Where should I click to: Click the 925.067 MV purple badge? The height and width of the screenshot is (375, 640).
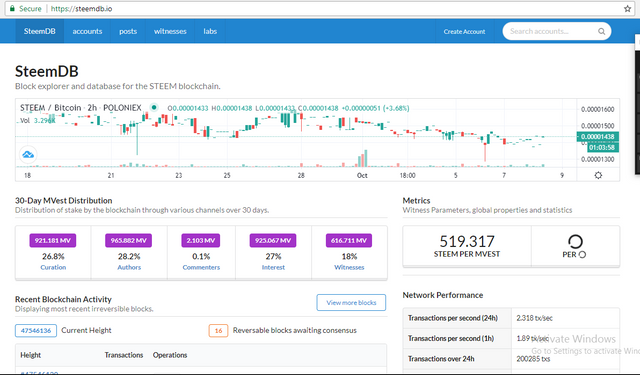point(273,240)
